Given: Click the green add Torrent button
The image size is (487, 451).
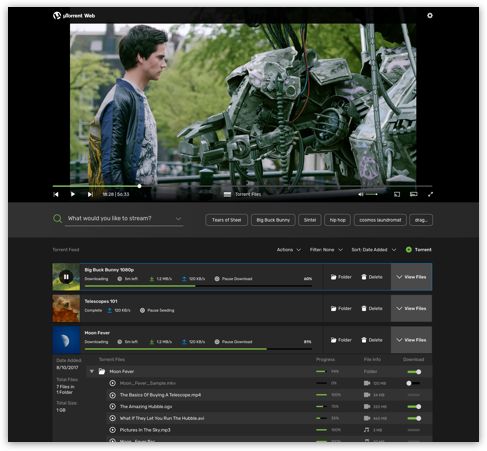Looking at the screenshot, I should click(418, 250).
